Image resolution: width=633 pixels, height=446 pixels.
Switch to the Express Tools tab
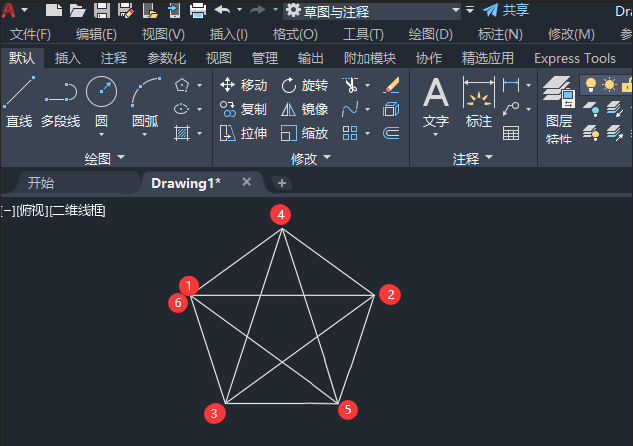tap(575, 58)
